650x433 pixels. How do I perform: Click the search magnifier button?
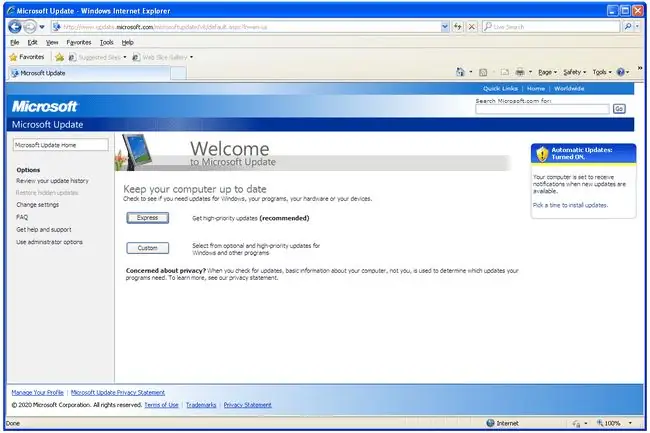point(628,27)
